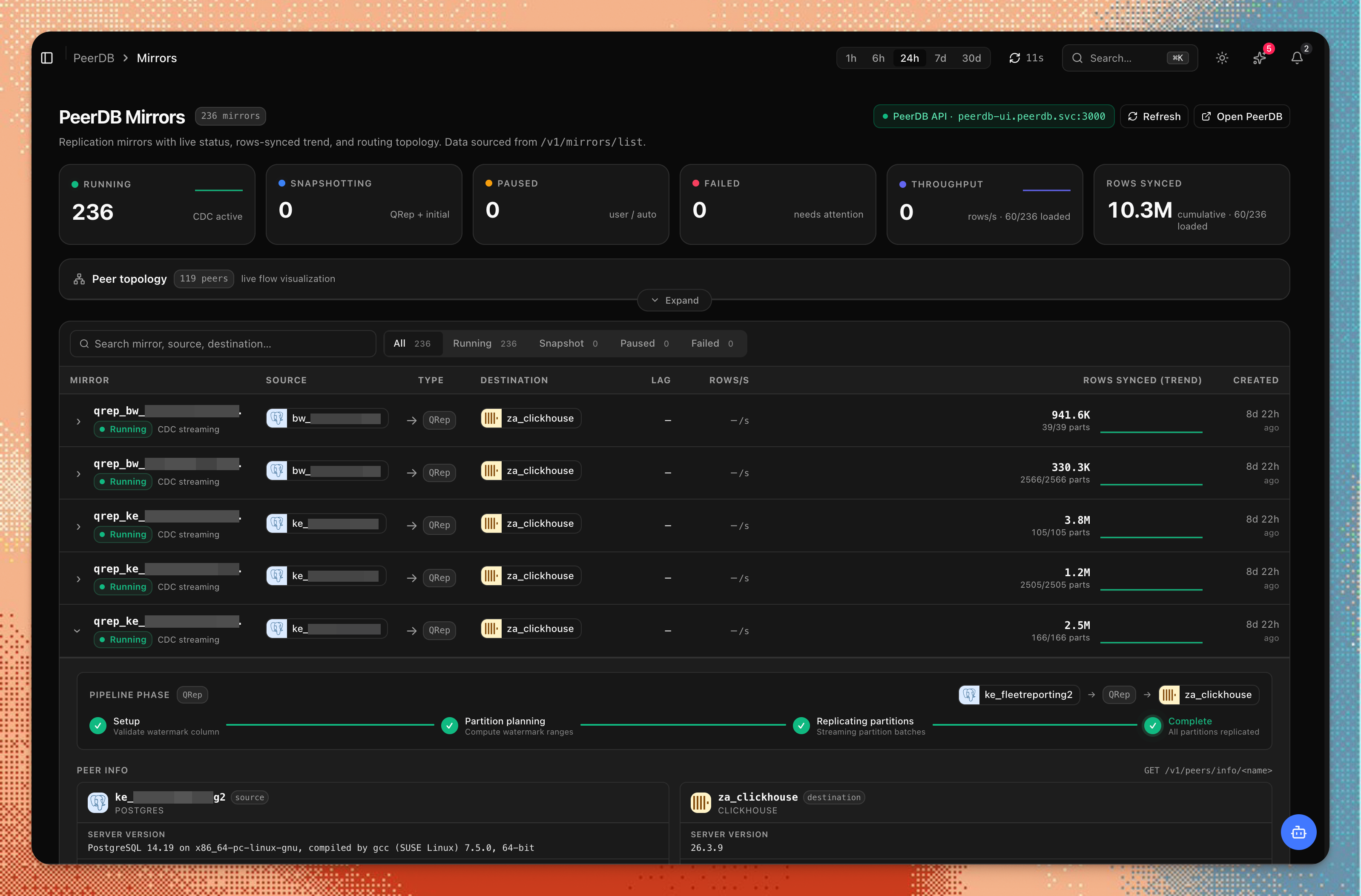Click the 11s auto-refresh icon
1361x896 pixels.
[1014, 58]
